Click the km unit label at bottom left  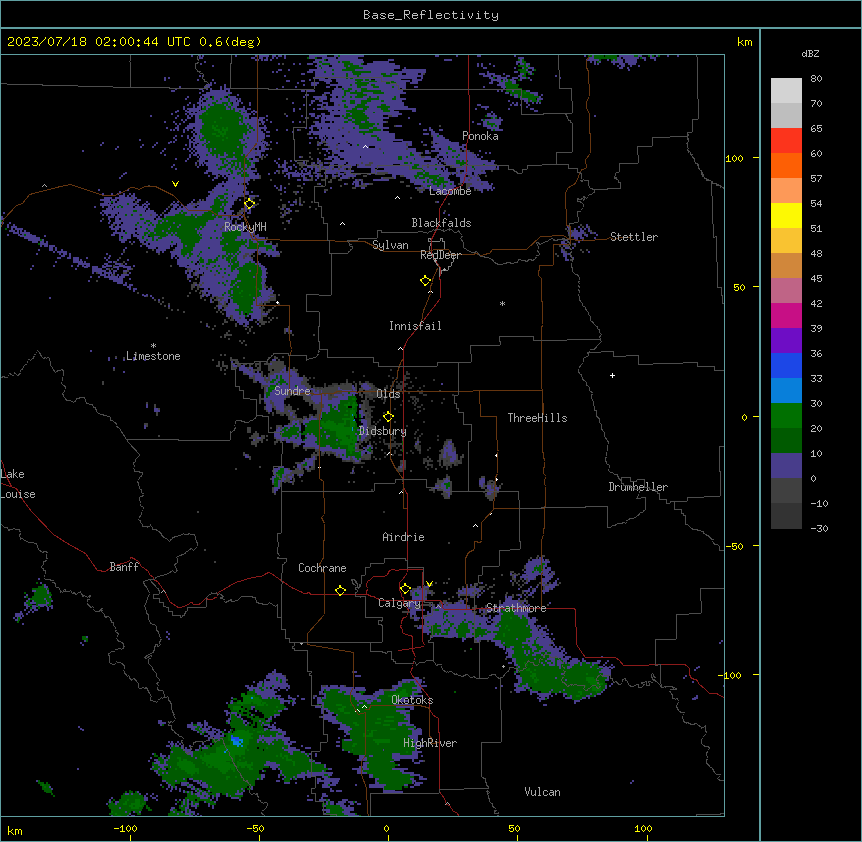pyautogui.click(x=15, y=831)
